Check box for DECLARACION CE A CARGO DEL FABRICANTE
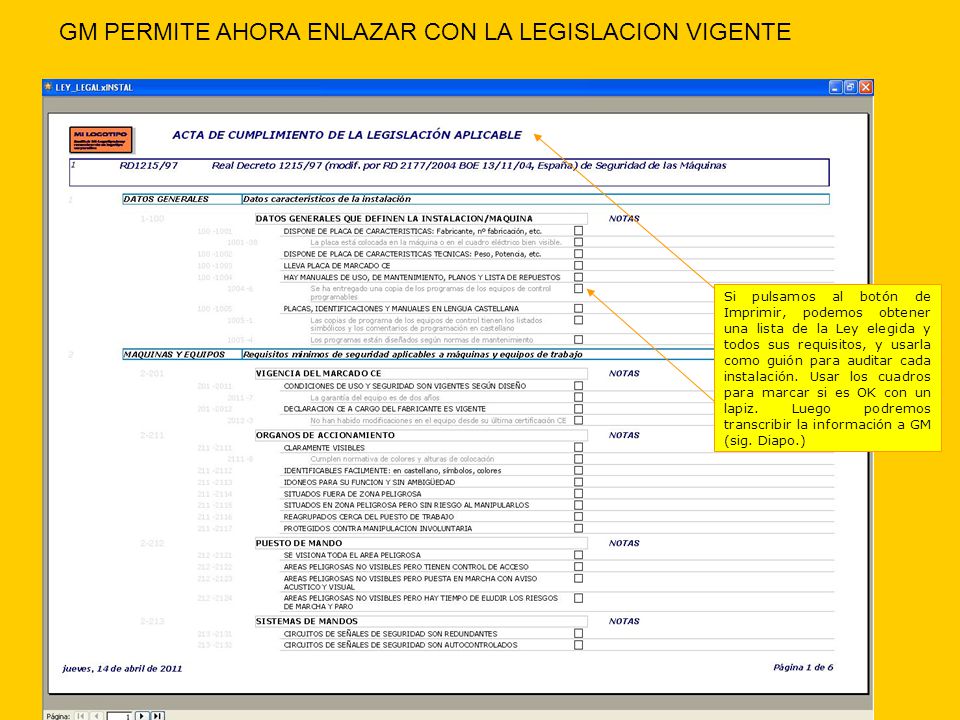The image size is (960, 720). pos(579,408)
